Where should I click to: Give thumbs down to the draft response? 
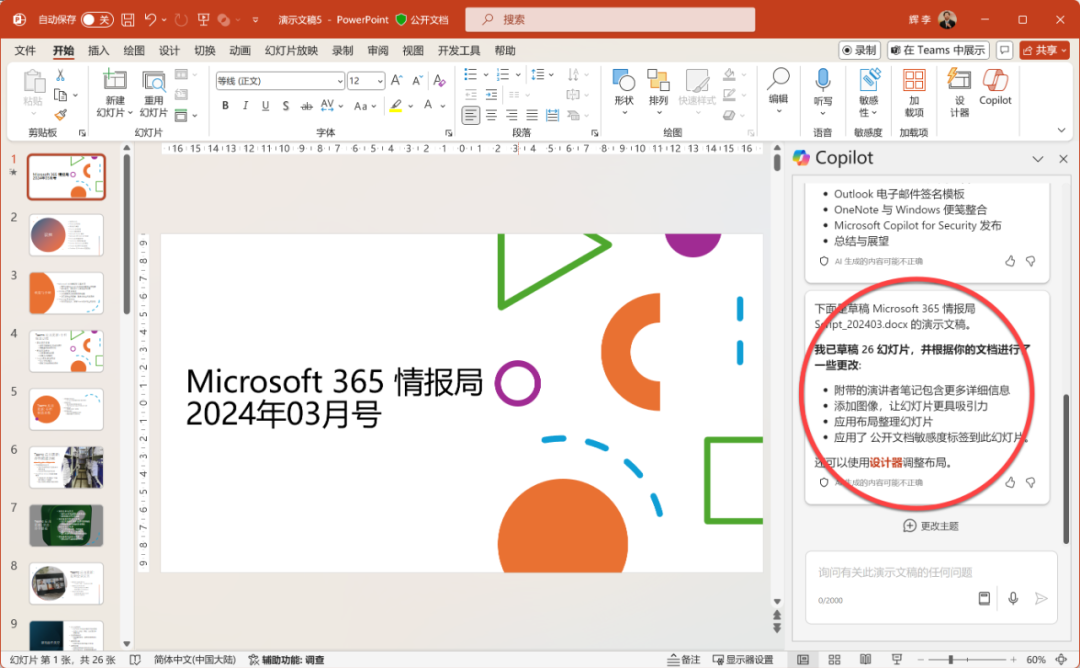[1030, 483]
